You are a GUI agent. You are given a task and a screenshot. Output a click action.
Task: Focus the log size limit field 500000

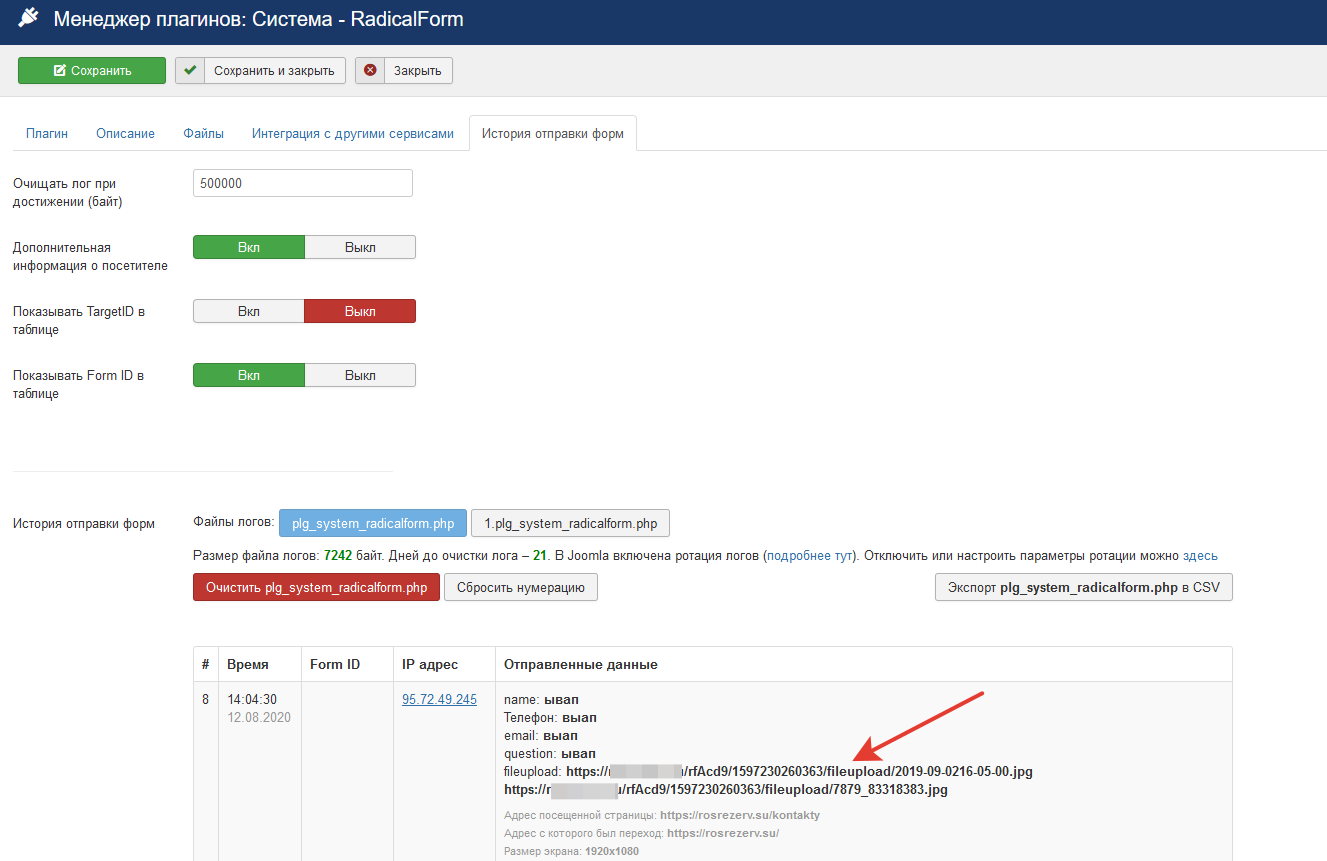[x=302, y=184]
